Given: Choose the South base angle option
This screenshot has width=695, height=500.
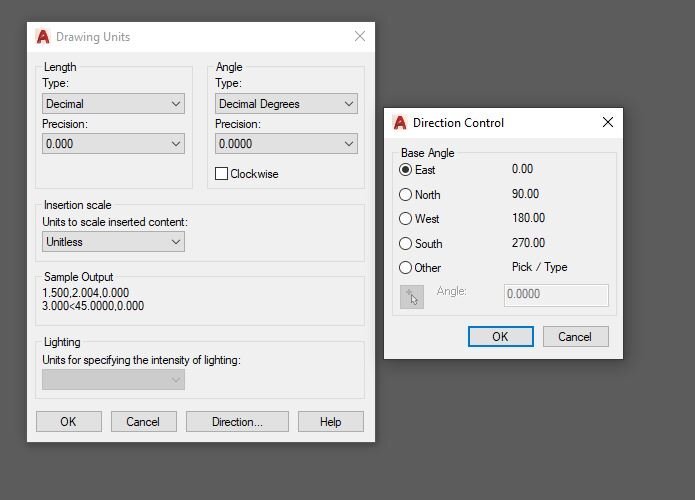Looking at the screenshot, I should click(405, 243).
